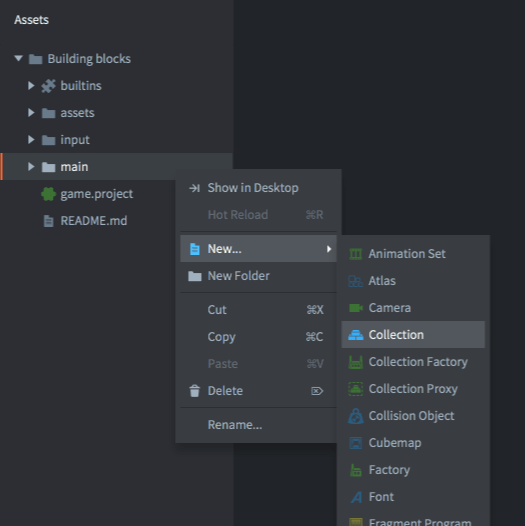Select the builtins tree row
525x526 pixels.
116,86
